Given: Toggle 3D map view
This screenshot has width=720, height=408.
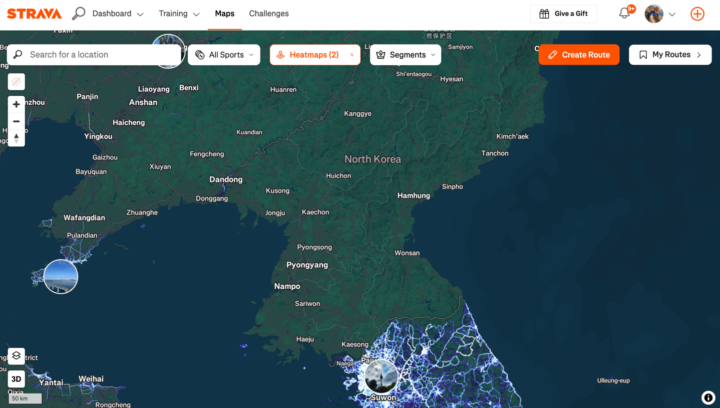Looking at the screenshot, I should pos(16,379).
